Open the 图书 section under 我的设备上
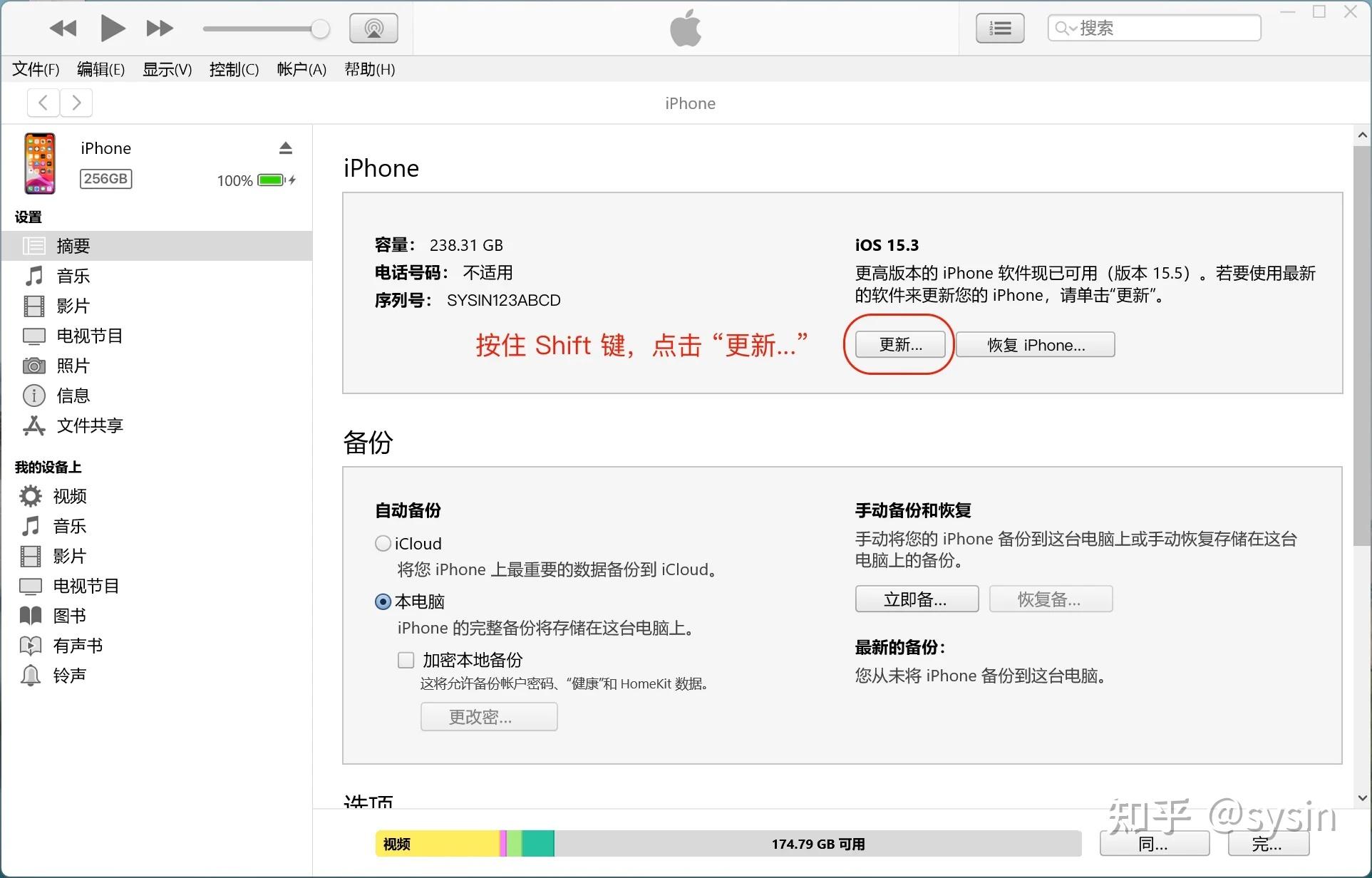The width and height of the screenshot is (1372, 878). [69, 616]
